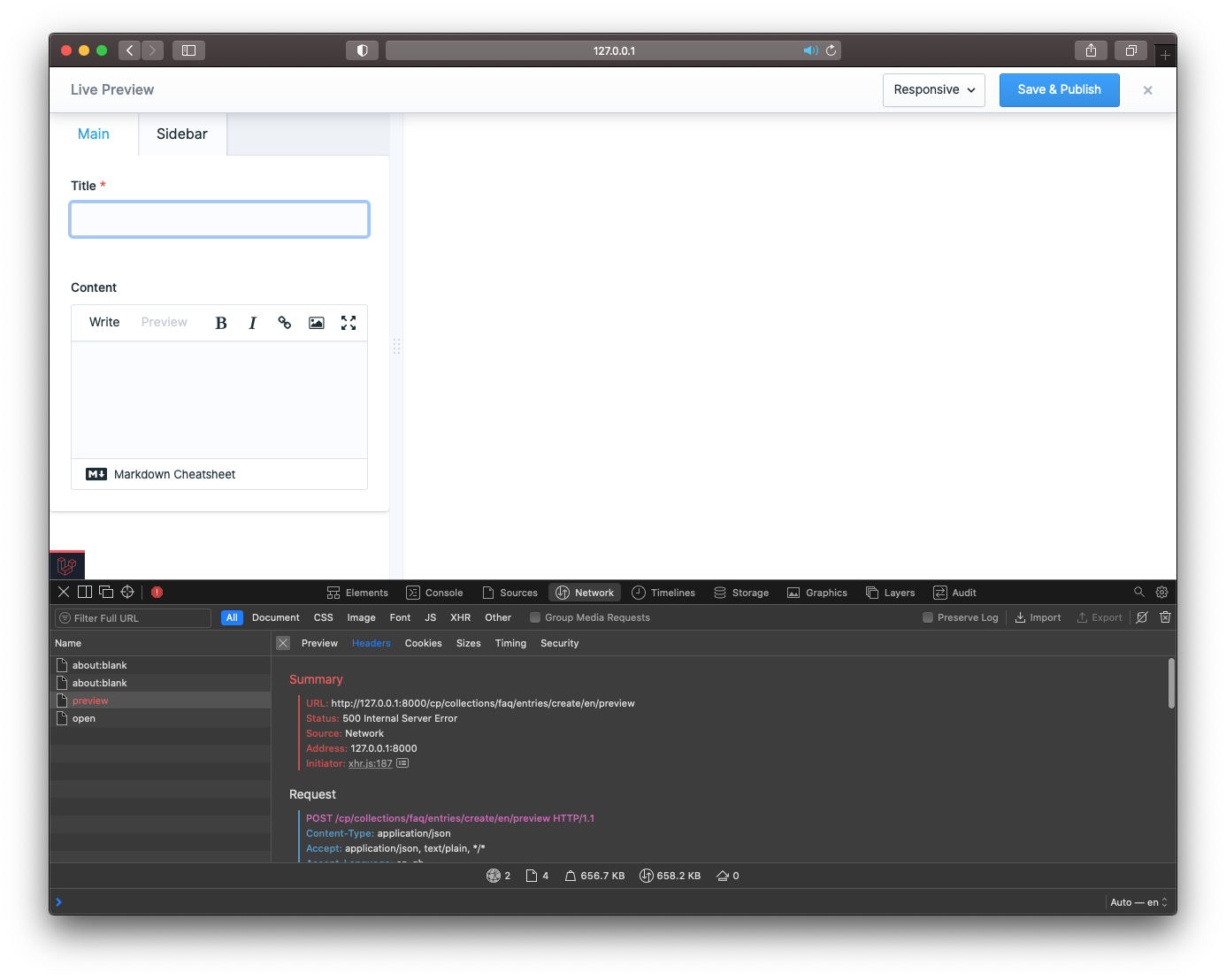Toggle fullscreen mode for markdown editor
1226x980 pixels.
pos(349,323)
